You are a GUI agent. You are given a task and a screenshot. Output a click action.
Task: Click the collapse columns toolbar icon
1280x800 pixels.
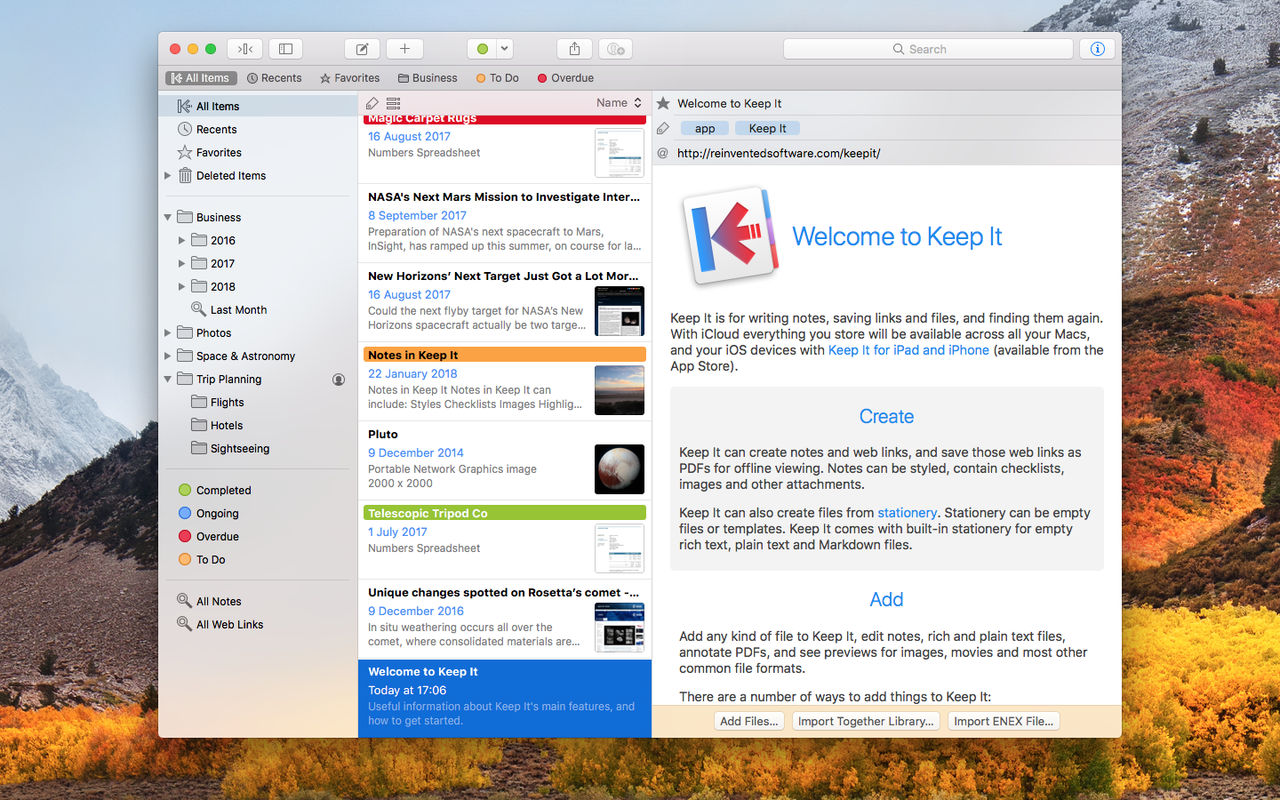pyautogui.click(x=245, y=49)
